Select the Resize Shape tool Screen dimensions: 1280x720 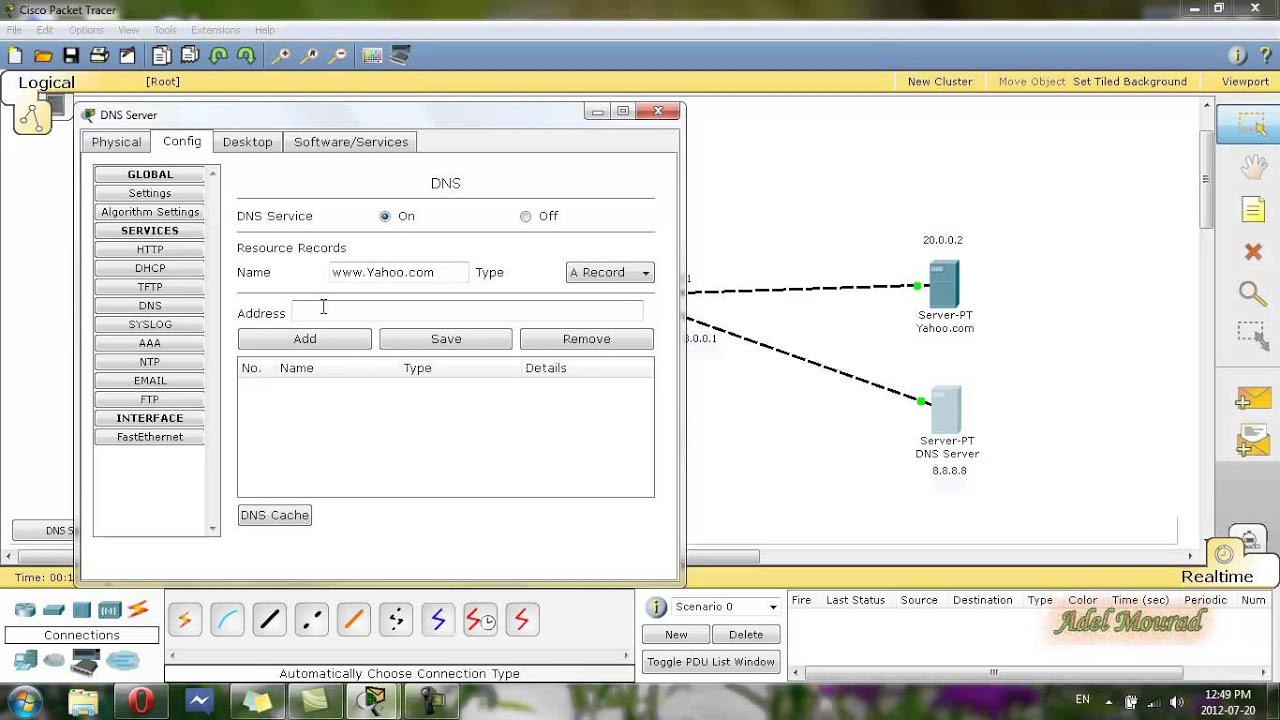pyautogui.click(x=1252, y=335)
